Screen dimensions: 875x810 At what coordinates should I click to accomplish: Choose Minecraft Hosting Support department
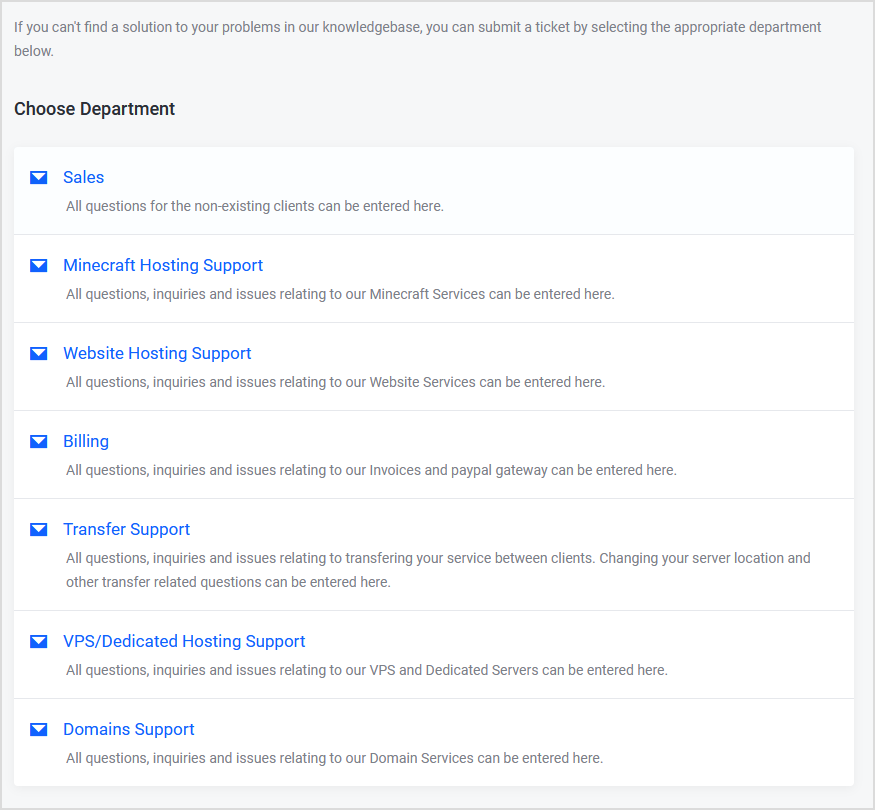click(163, 266)
